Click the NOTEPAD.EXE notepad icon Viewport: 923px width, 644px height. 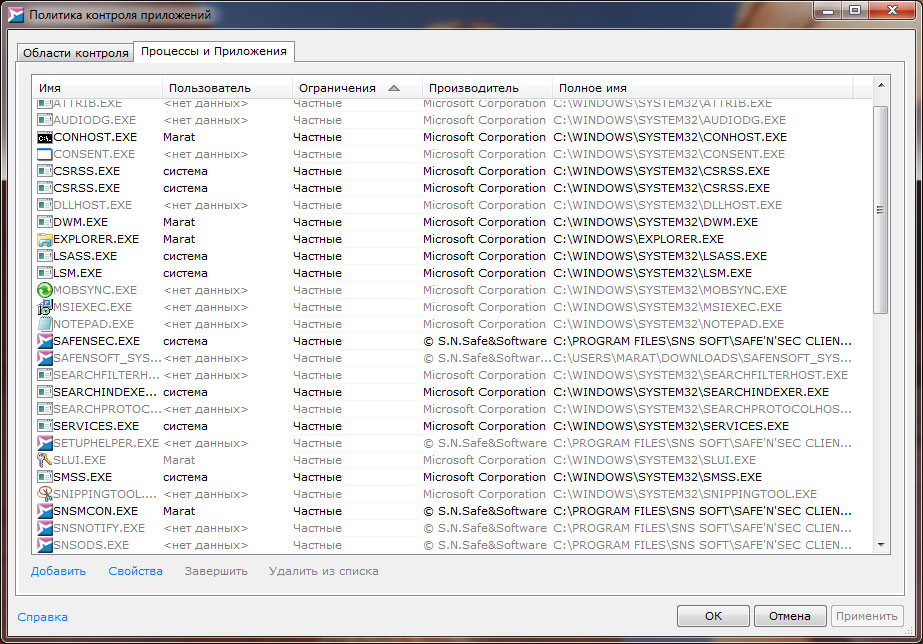click(45, 324)
